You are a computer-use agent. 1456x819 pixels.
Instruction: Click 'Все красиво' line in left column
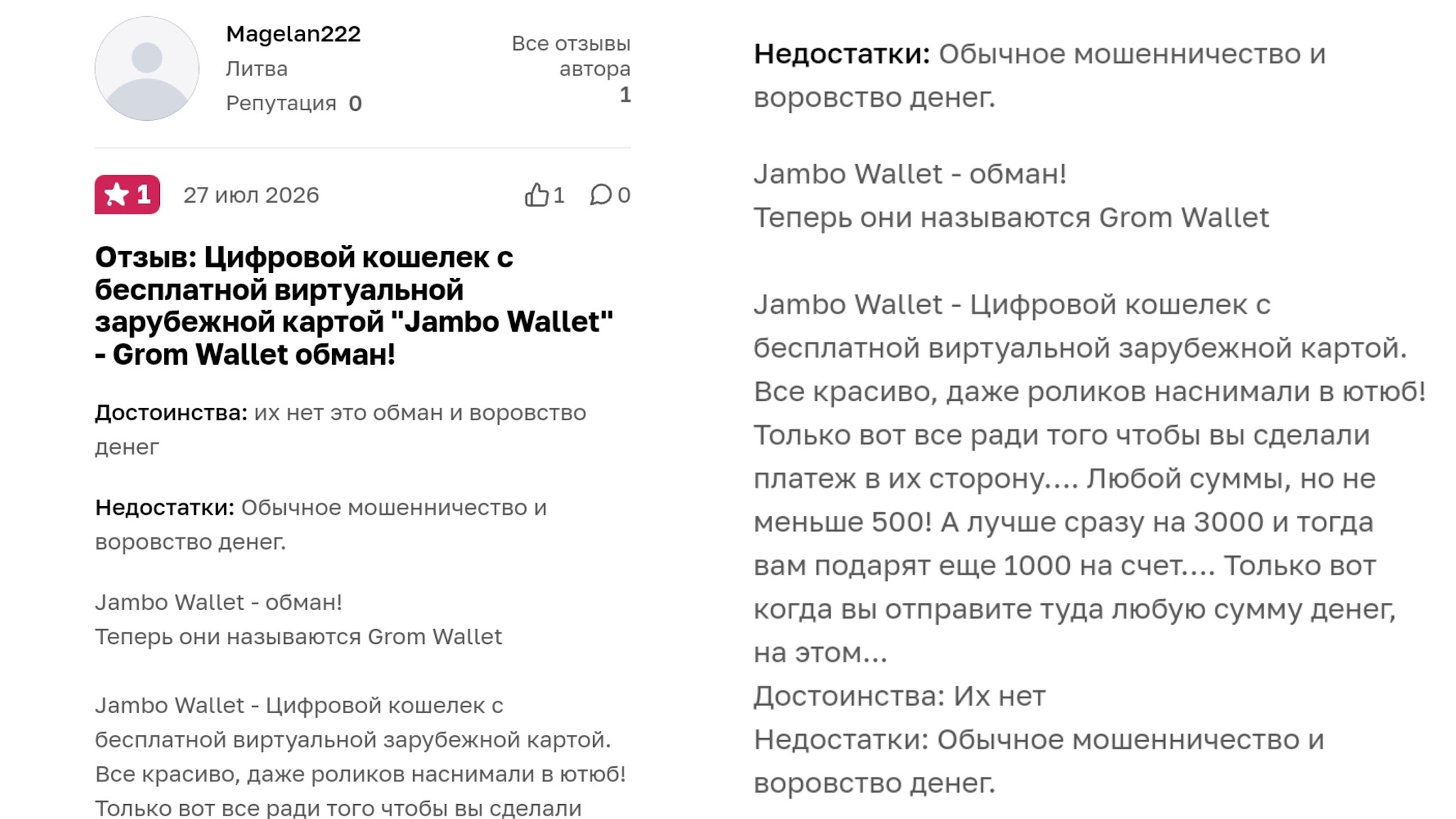click(360, 773)
